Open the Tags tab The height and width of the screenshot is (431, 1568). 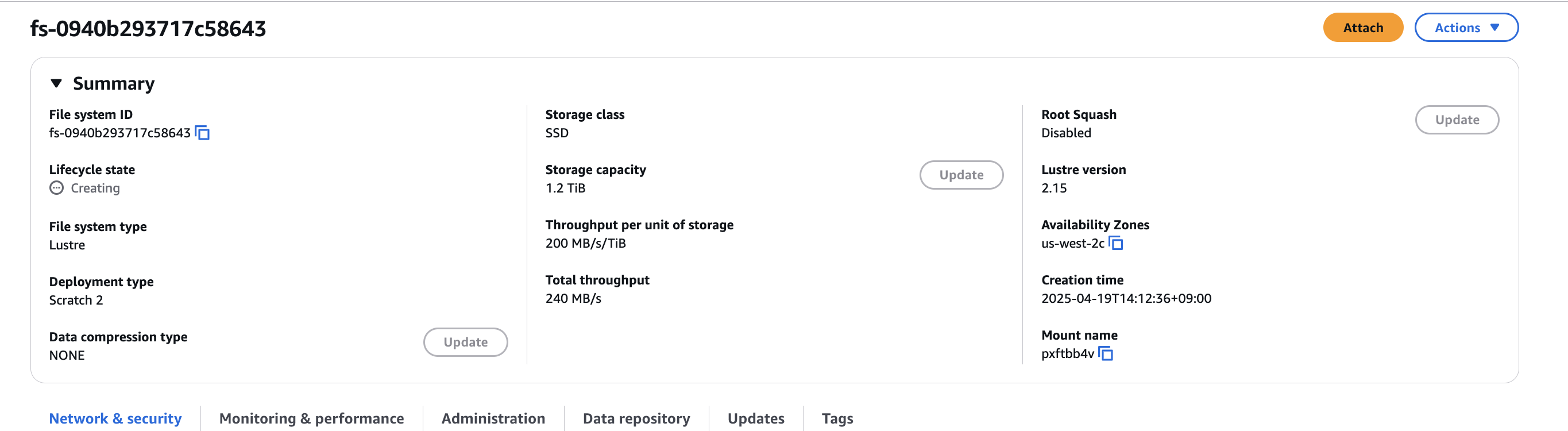(837, 418)
